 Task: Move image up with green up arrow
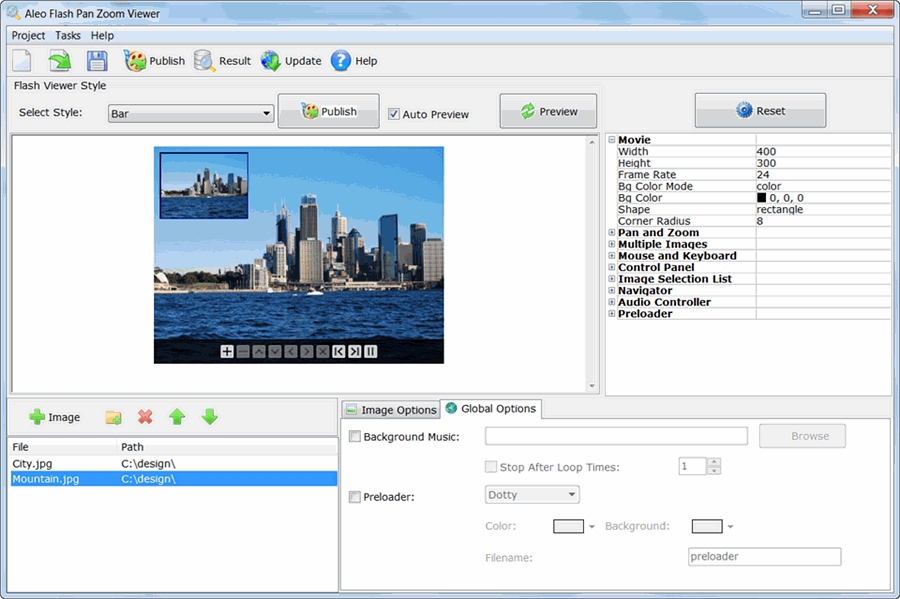click(x=177, y=417)
